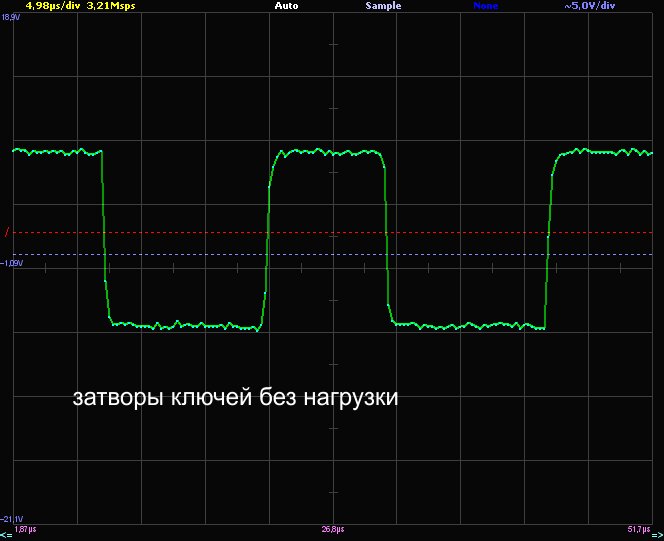Click the -1,09V center voltage label

[12, 263]
